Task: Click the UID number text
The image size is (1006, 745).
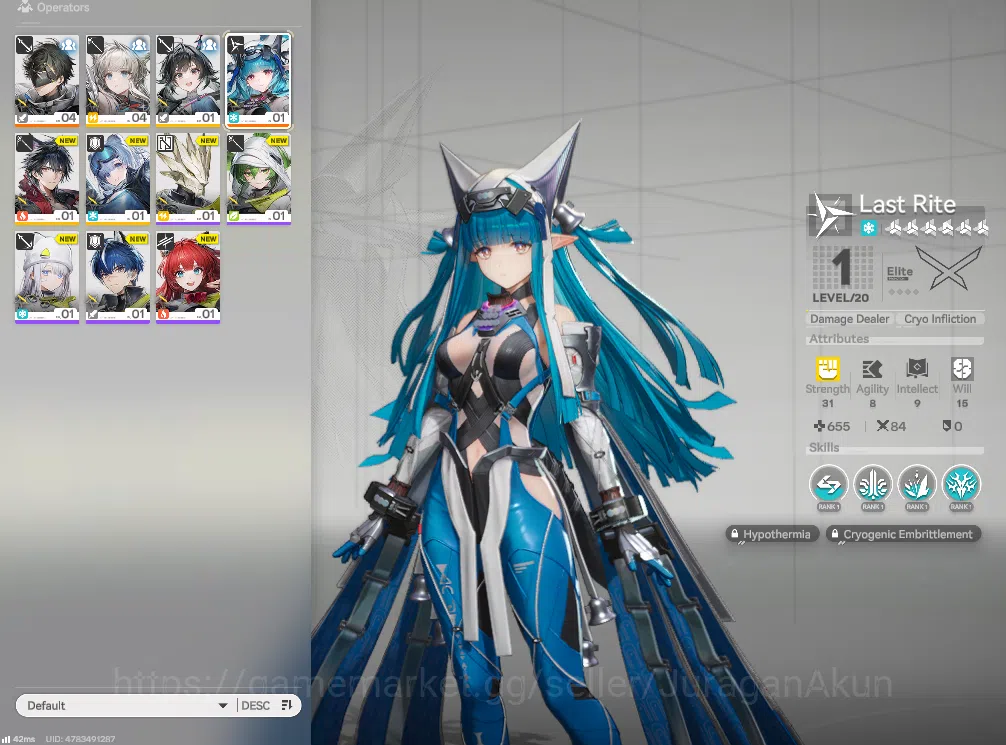Action: pos(80,739)
